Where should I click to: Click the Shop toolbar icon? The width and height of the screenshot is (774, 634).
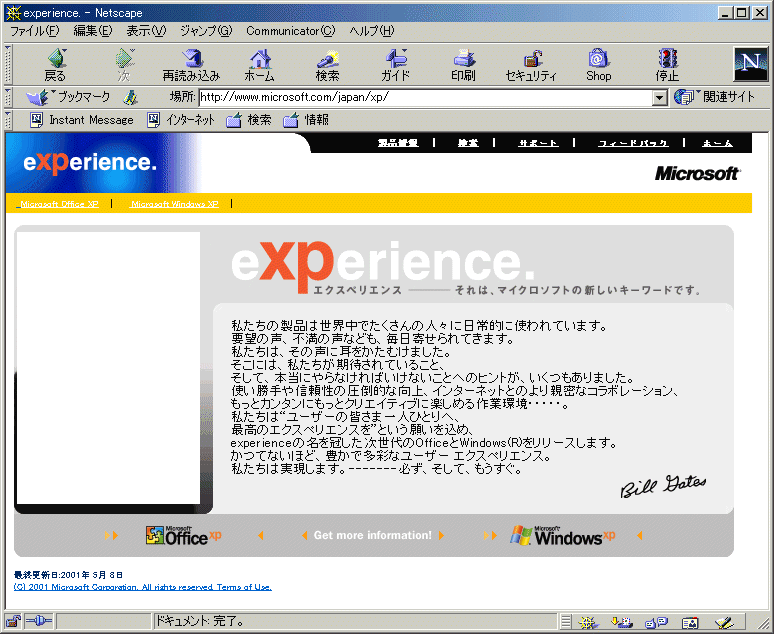click(599, 65)
